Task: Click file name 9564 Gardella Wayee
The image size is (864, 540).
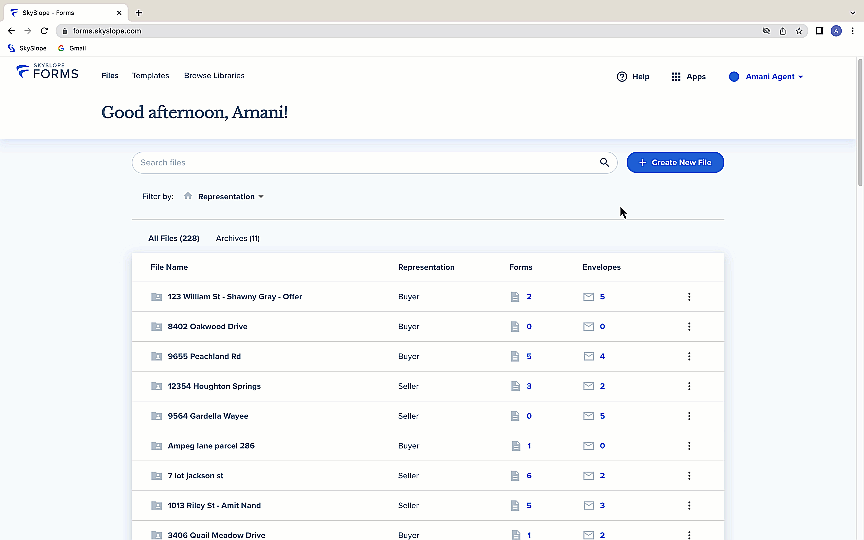Action: (208, 416)
